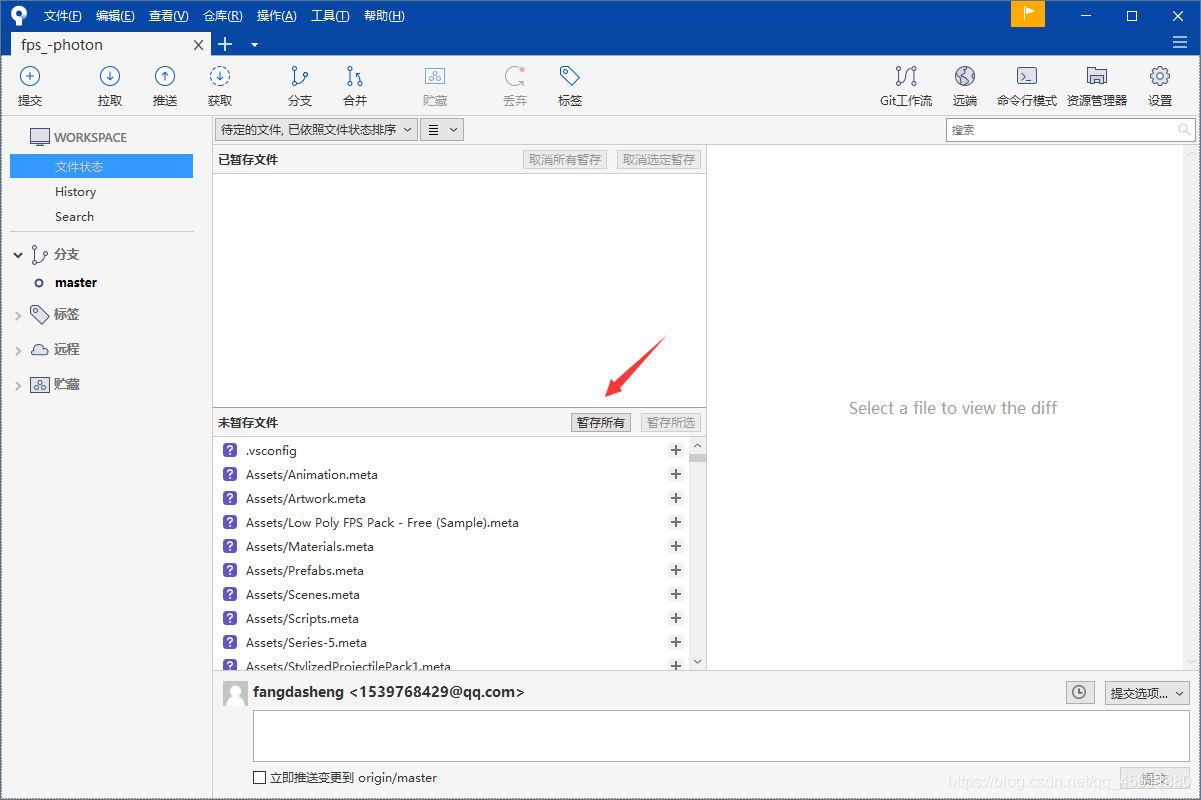Open the 操作(A) menu
This screenshot has width=1201, height=800.
coord(276,16)
